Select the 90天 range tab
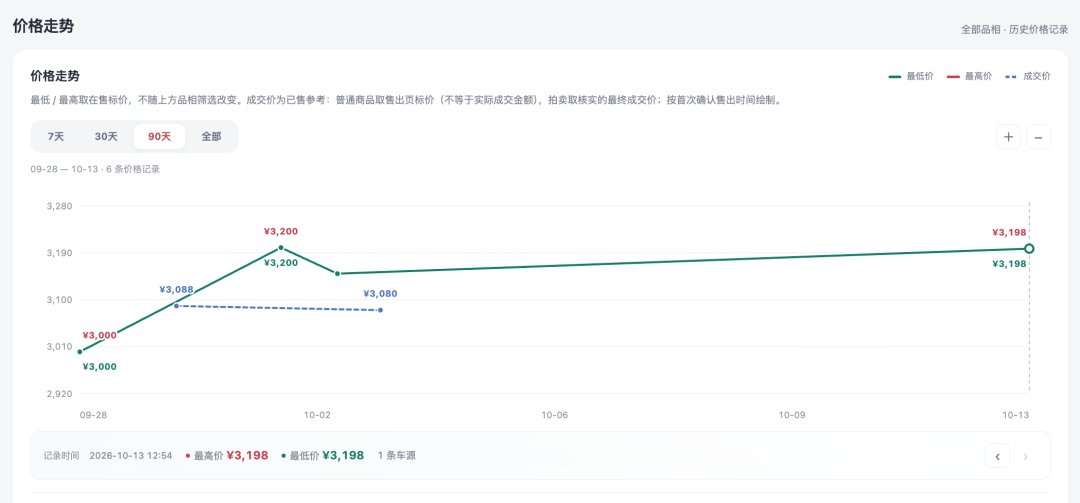Screen dimensions: 1080x503 (159, 136)
